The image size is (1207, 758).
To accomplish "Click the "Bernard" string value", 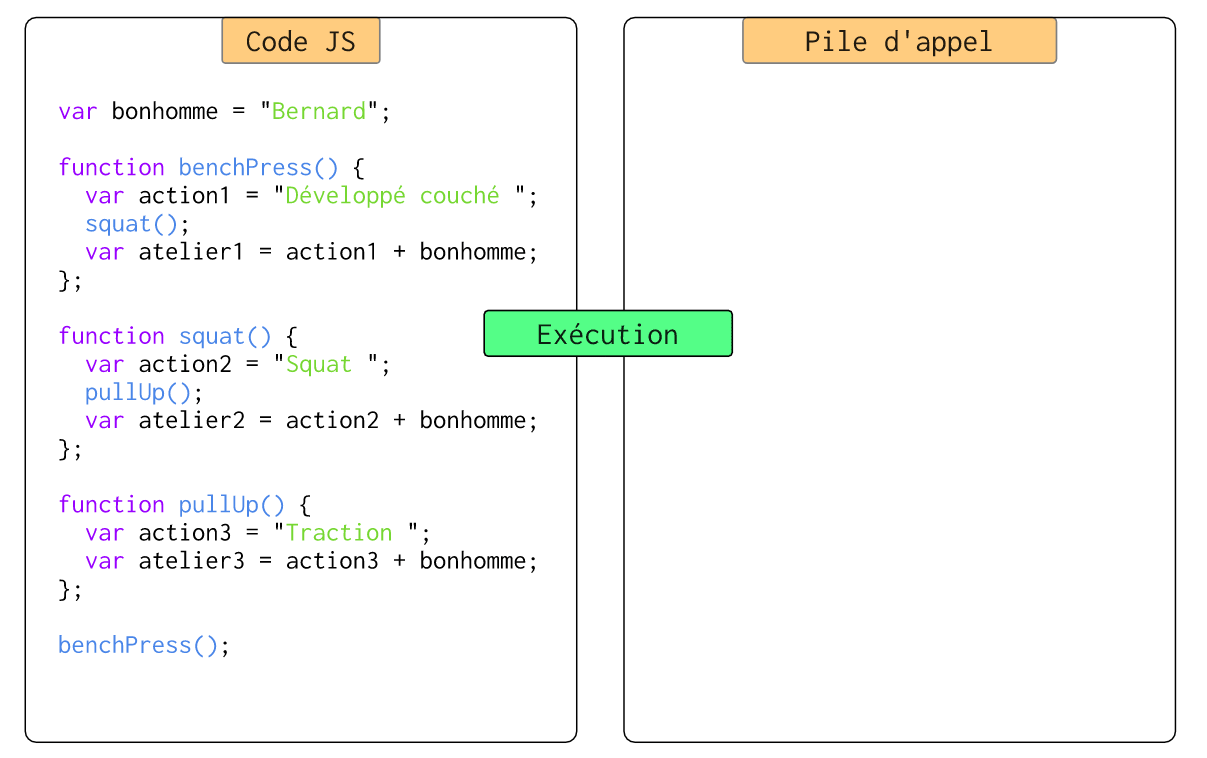I will [319, 111].
